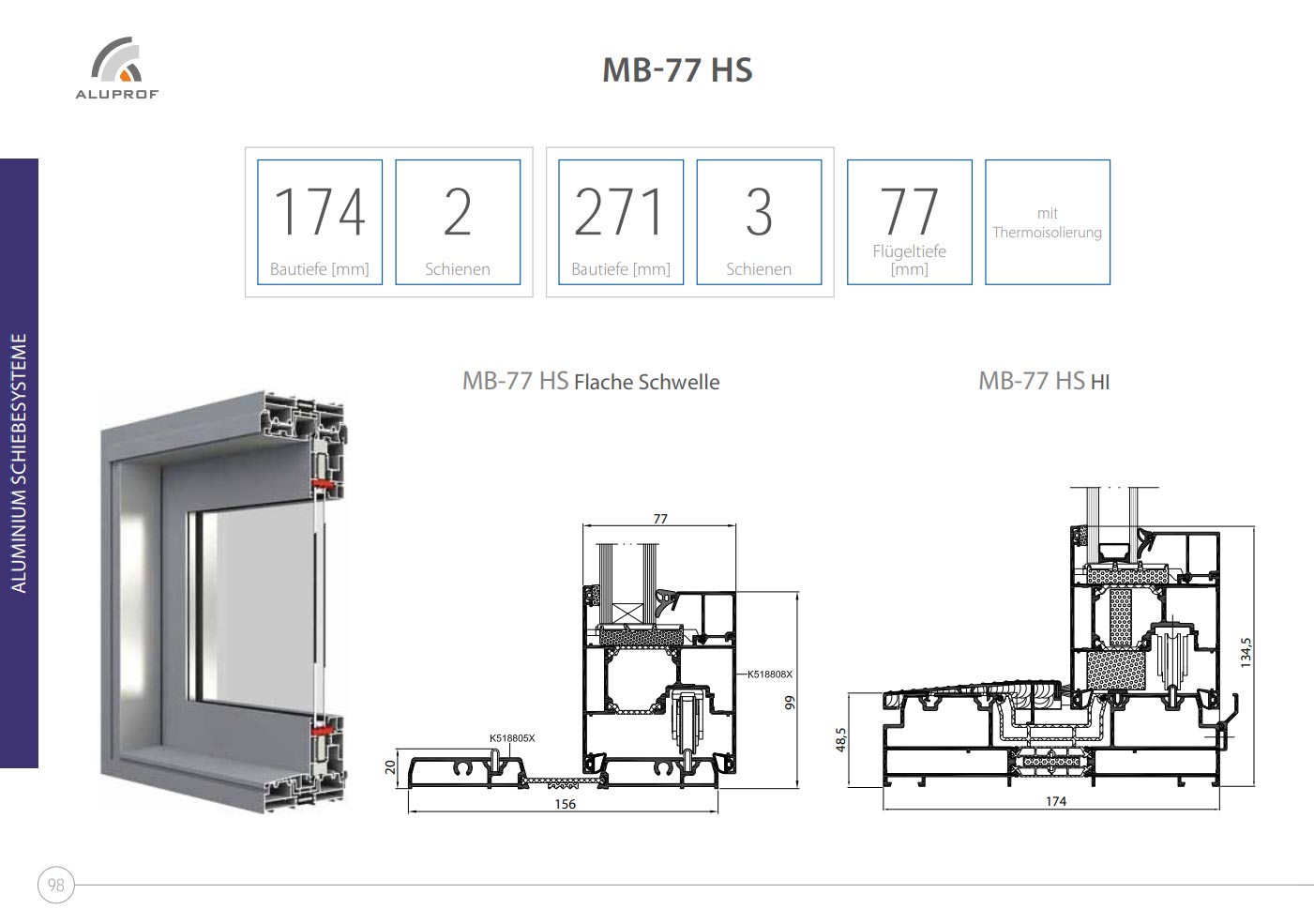The image size is (1314, 924).
Task: Select the 3 Schienen box
Action: pyautogui.click(x=759, y=222)
